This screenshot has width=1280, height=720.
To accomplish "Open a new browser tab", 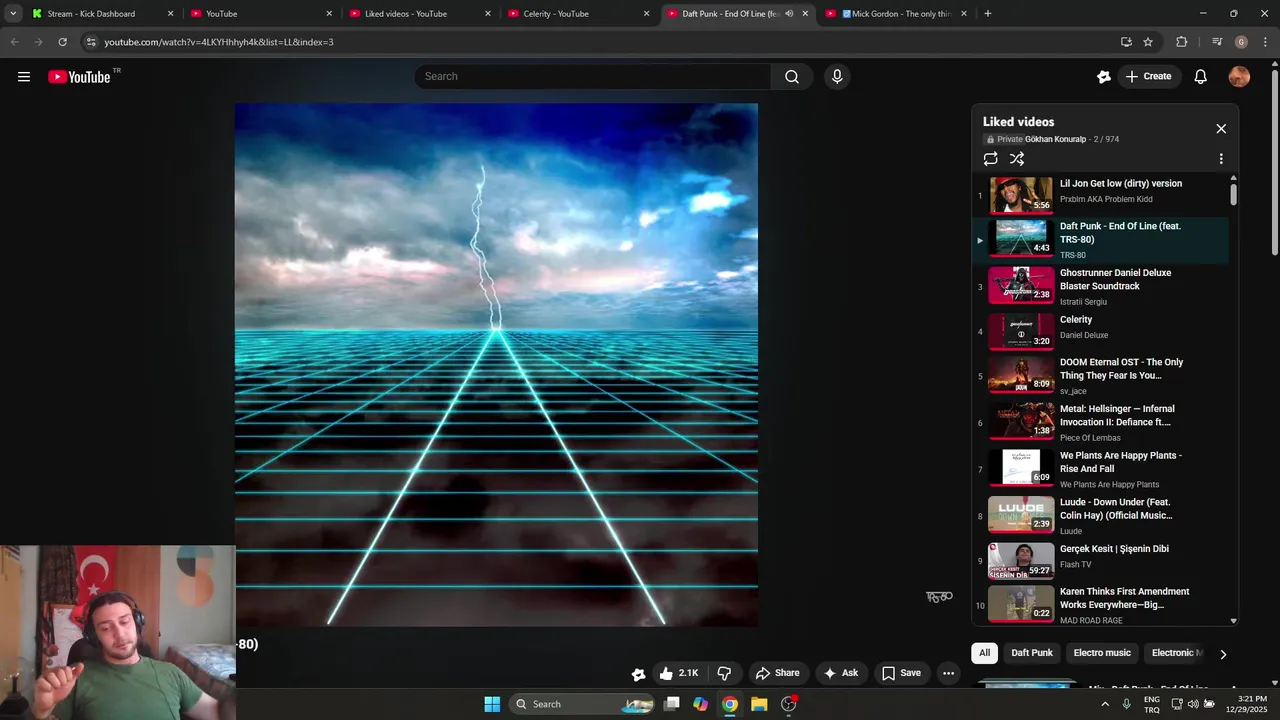I will (x=987, y=14).
